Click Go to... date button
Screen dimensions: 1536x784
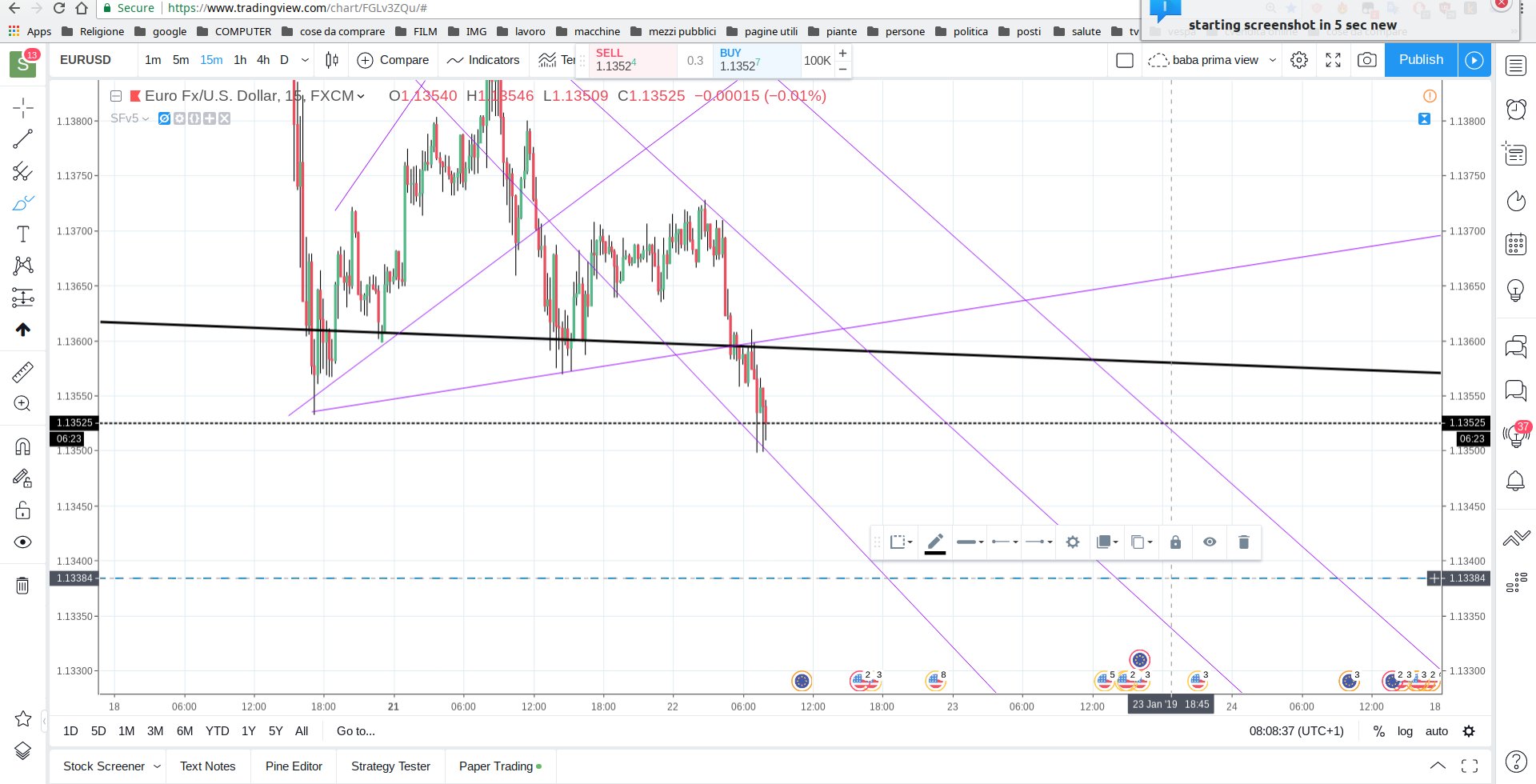pos(356,731)
